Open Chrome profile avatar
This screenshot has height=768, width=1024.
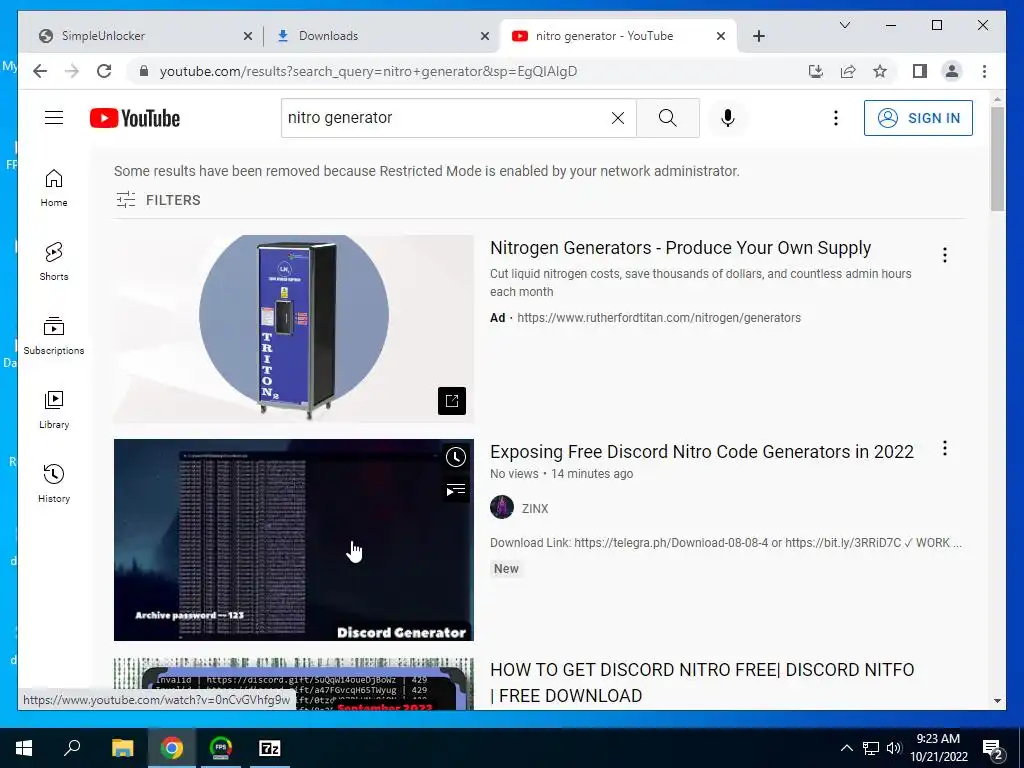952,71
